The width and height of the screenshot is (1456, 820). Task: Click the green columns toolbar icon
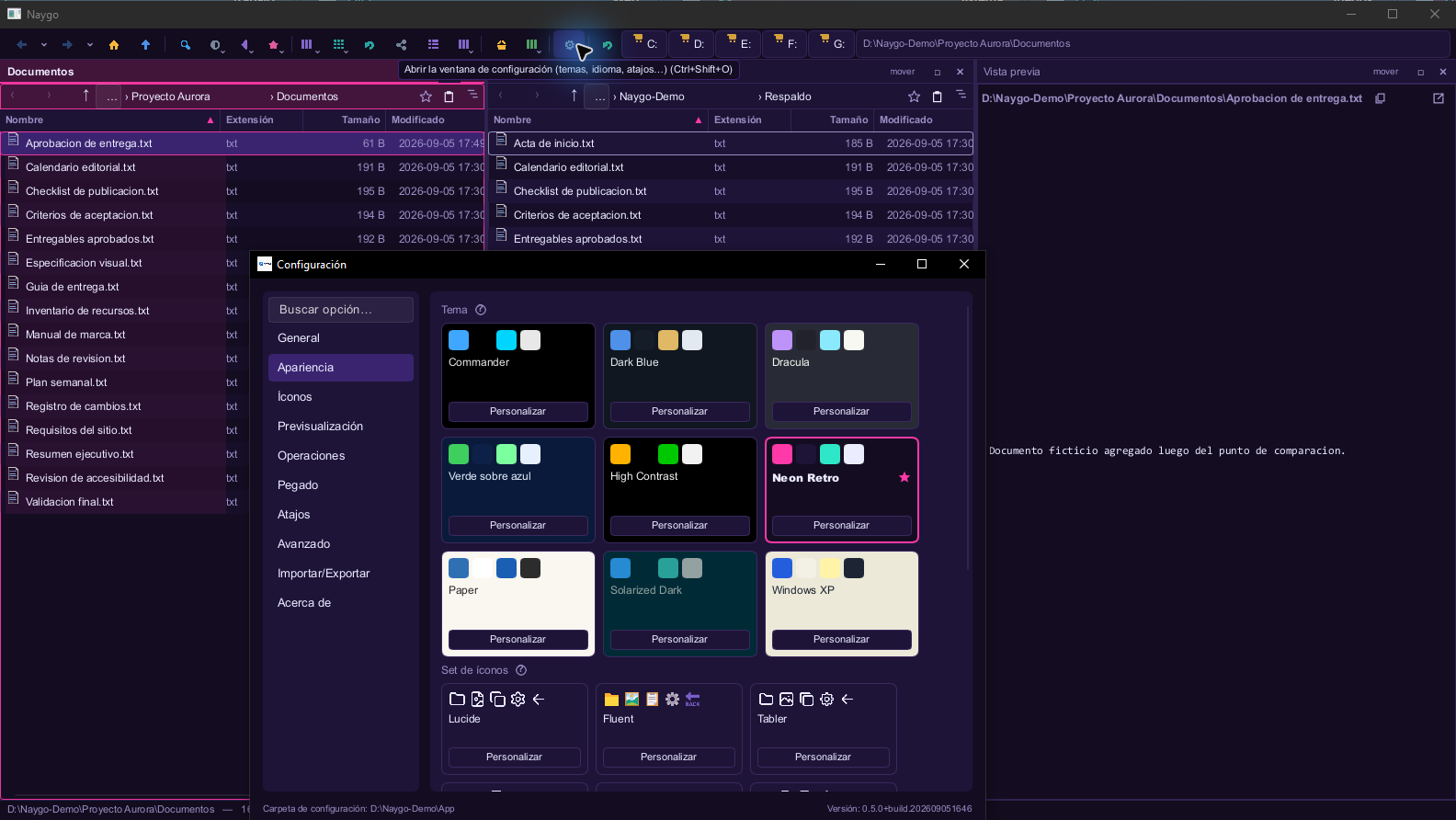pos(531,44)
